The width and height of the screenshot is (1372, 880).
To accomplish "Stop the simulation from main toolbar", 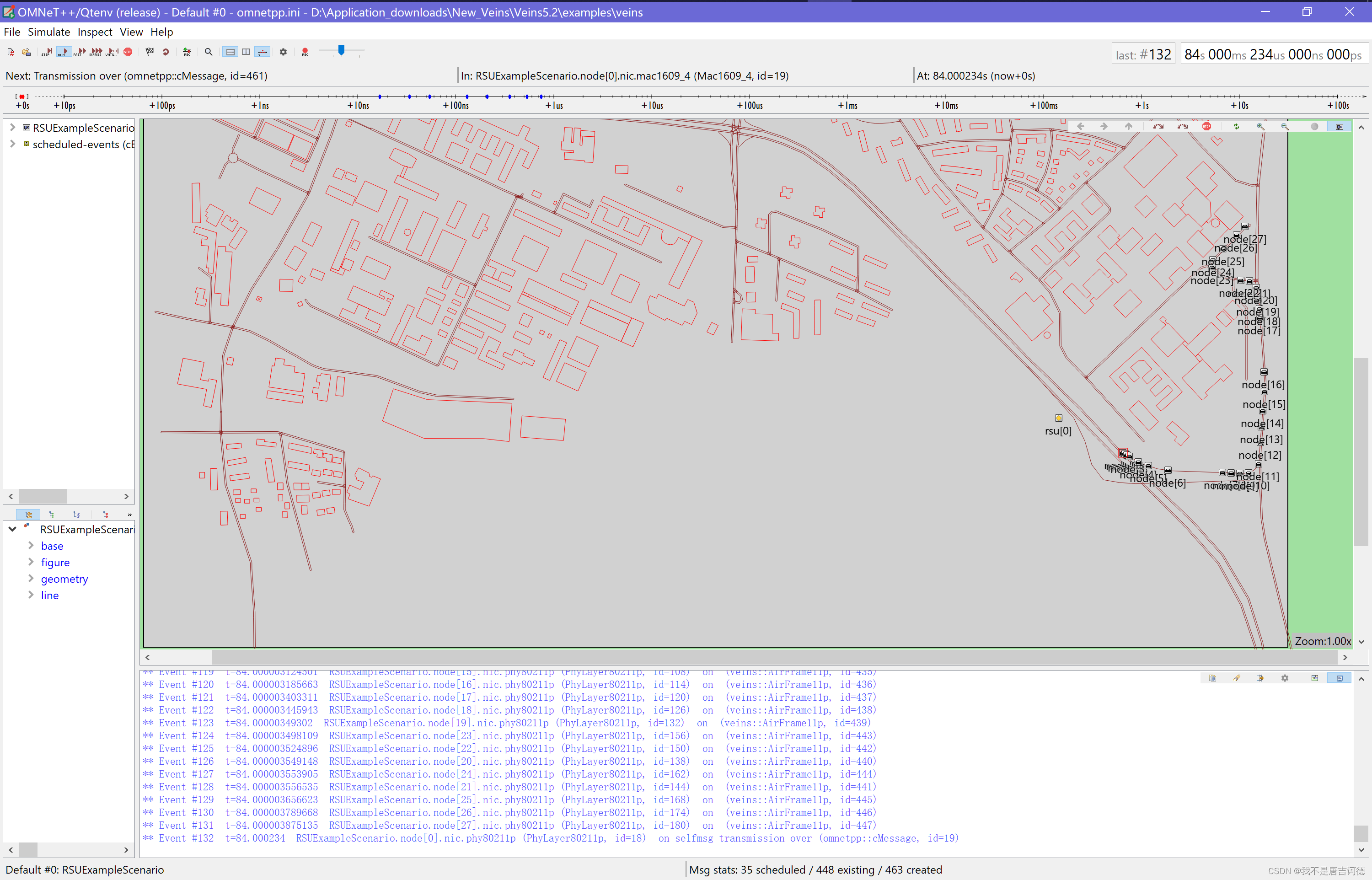I will click(128, 52).
